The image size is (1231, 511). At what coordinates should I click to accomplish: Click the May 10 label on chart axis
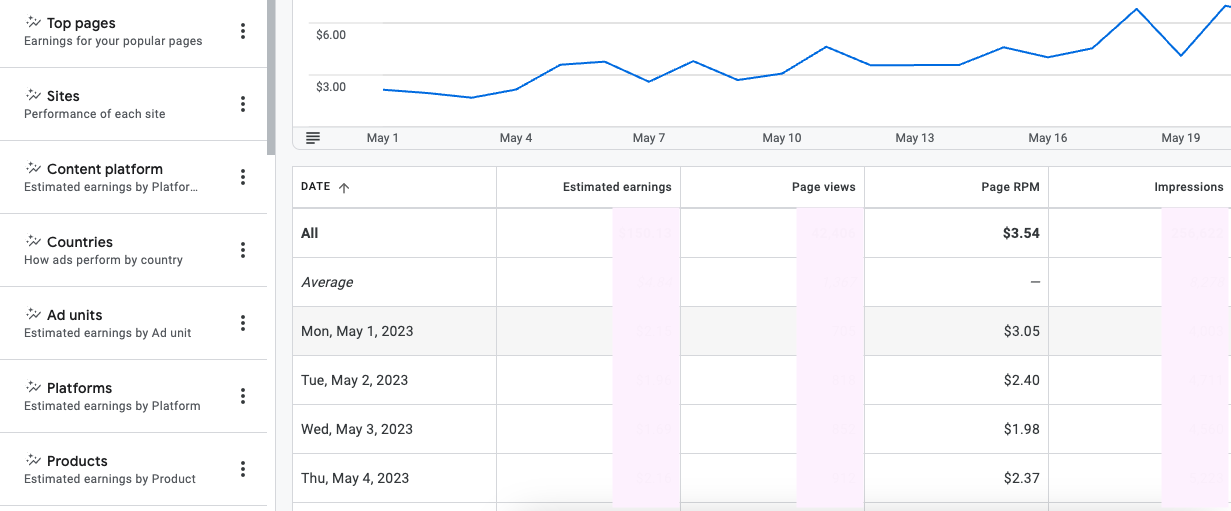point(782,138)
